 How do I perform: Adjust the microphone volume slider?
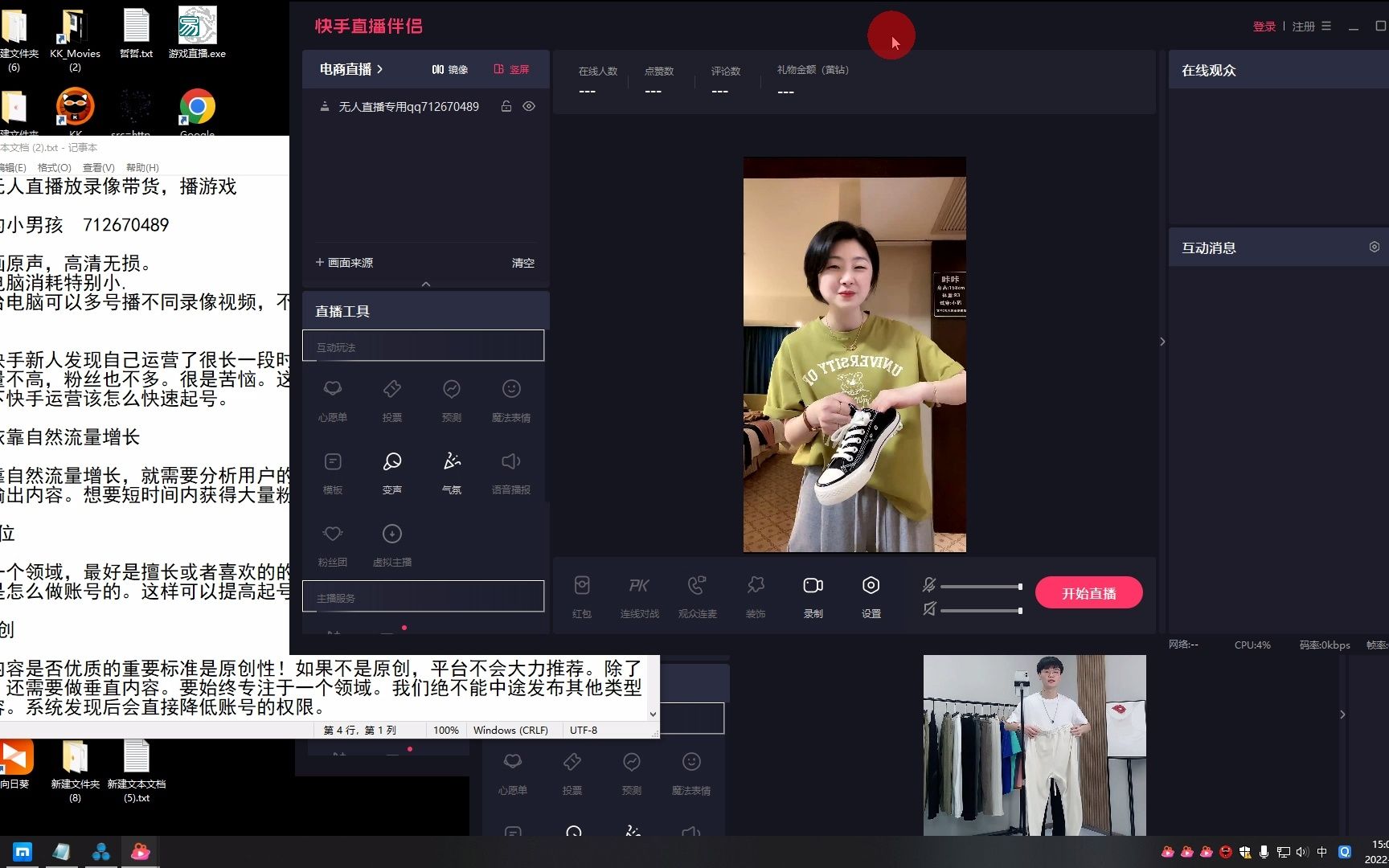(x=981, y=587)
